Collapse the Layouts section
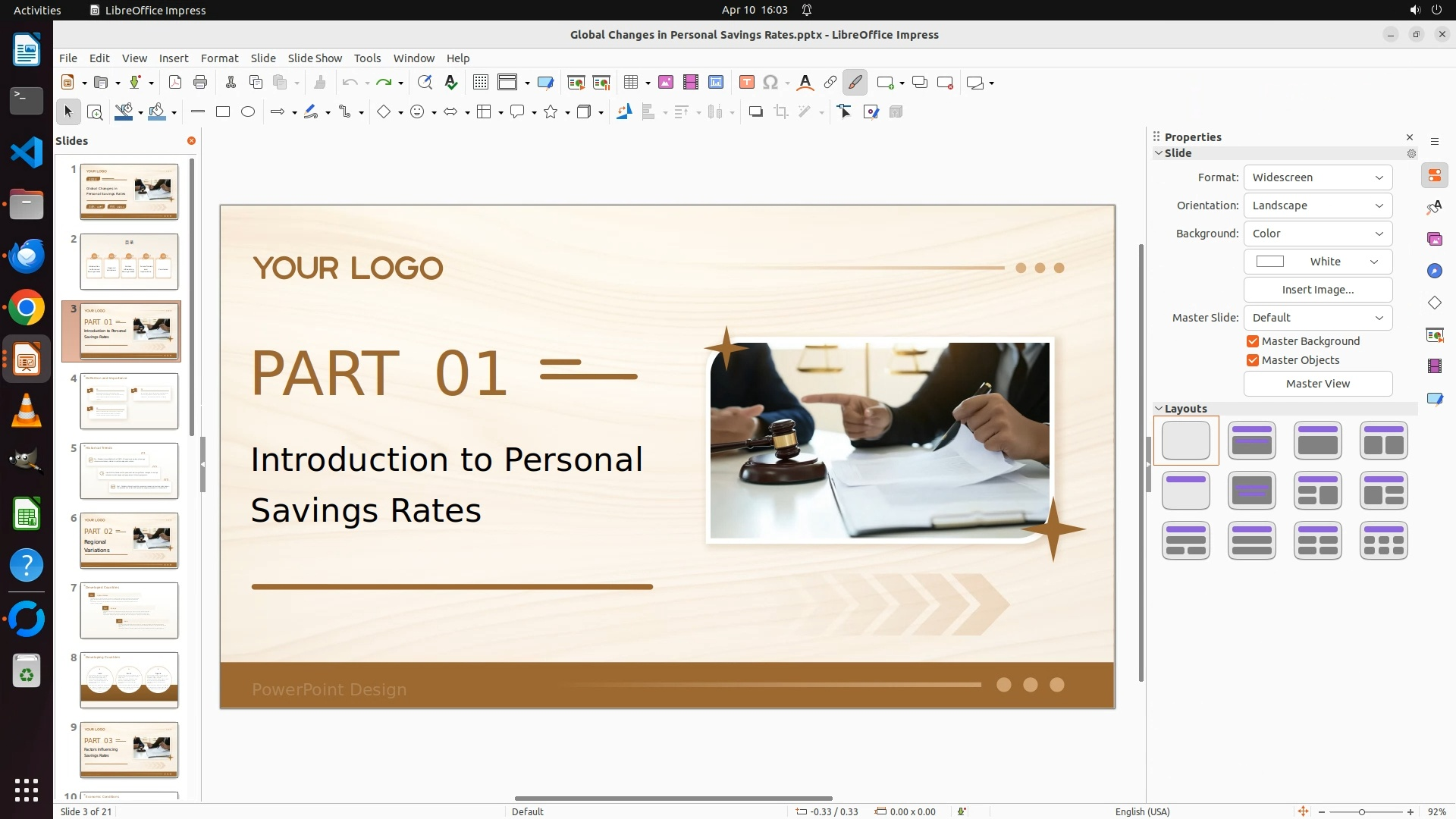Viewport: 1456px width, 819px height. click(x=1159, y=409)
